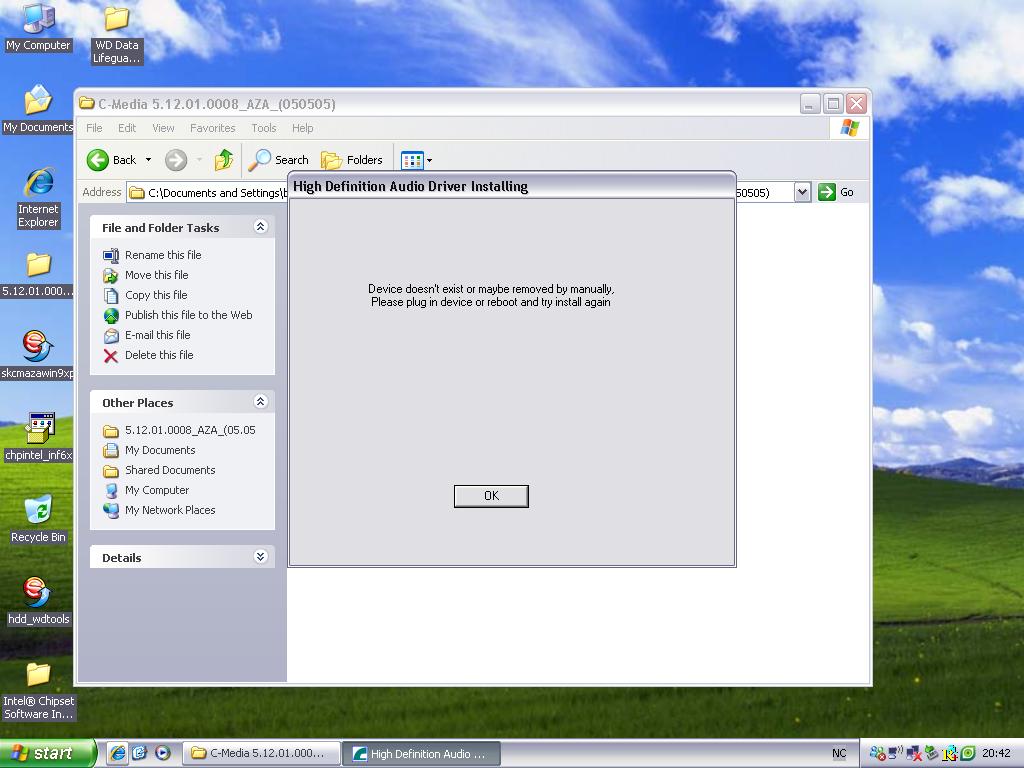Select the 5.12.01.000 desktop folder
1024x768 pixels.
[37, 274]
